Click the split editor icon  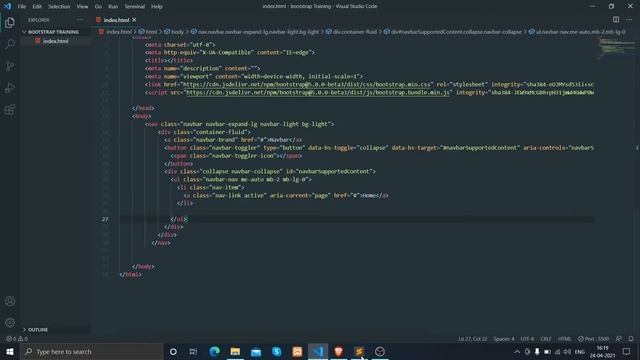pos(616,20)
